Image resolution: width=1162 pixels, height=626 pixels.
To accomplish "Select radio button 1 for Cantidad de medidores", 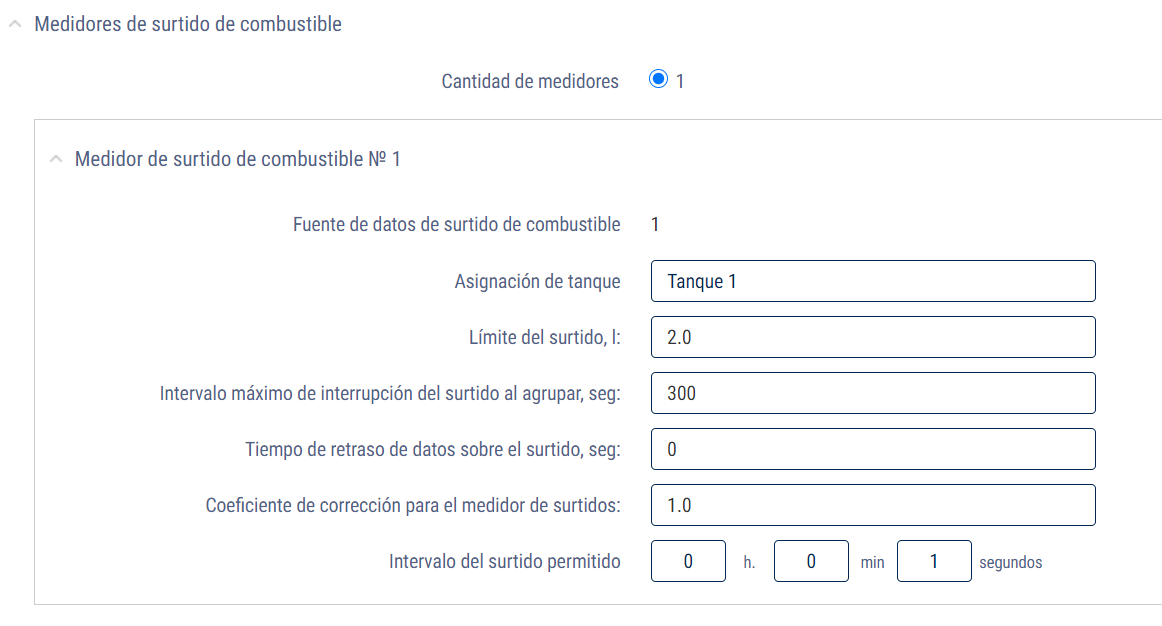I will click(x=659, y=77).
